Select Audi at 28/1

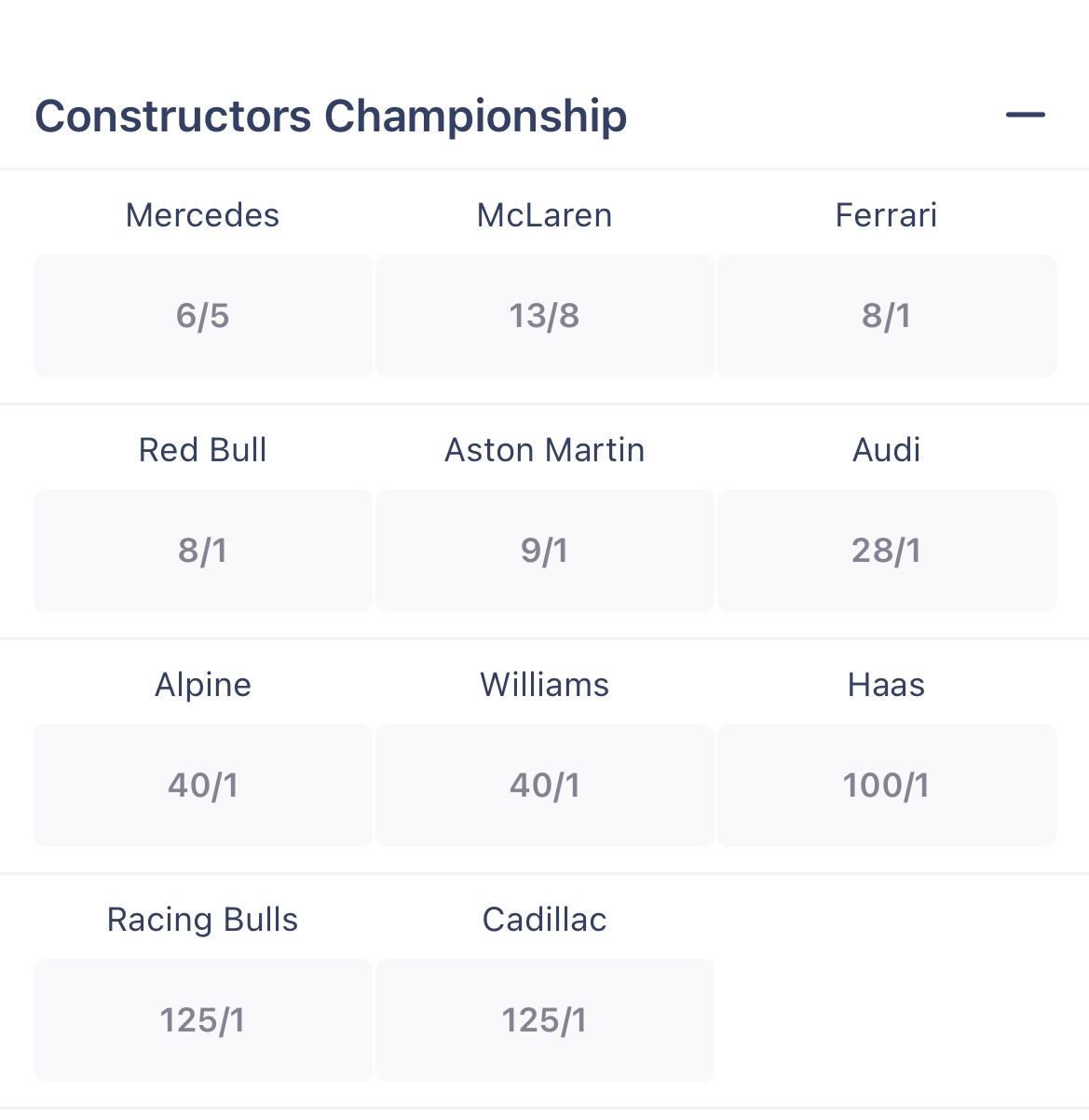tap(886, 551)
